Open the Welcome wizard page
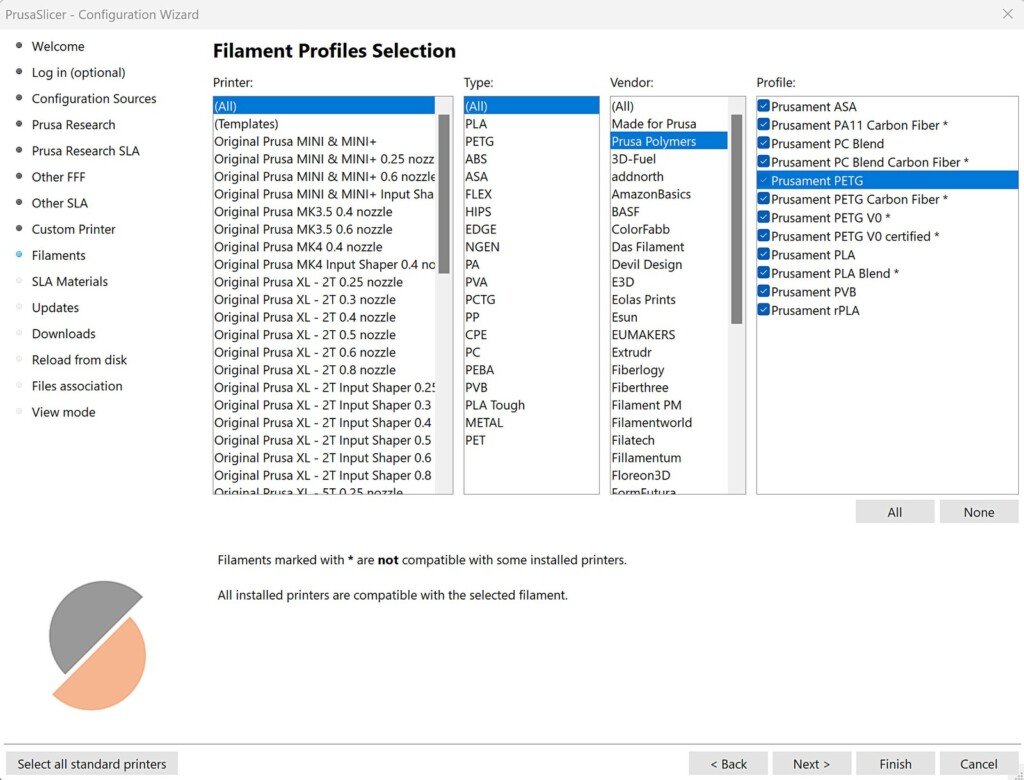Viewport: 1024px width, 780px height. coord(57,46)
